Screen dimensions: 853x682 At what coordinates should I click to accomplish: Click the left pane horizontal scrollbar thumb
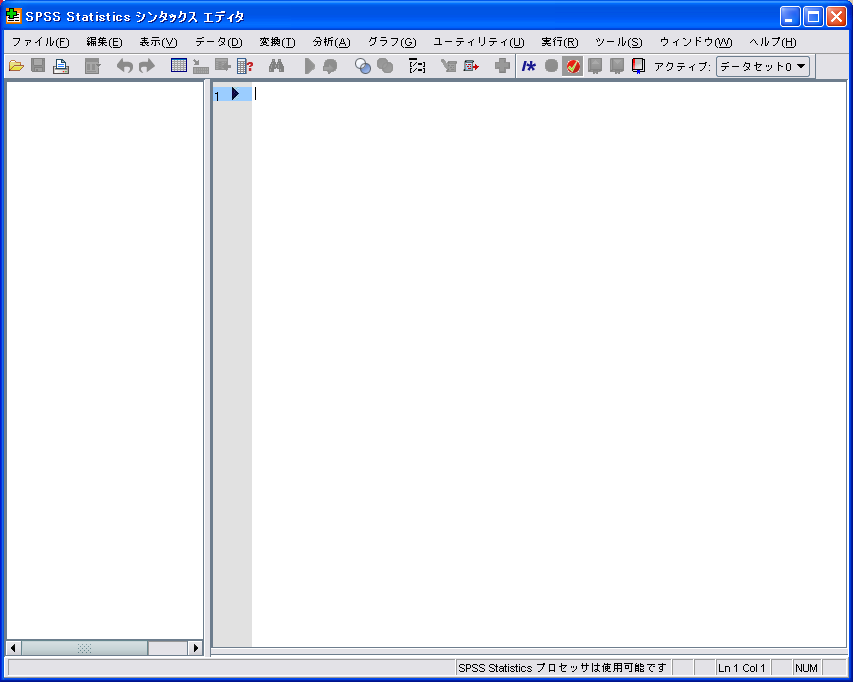coord(84,648)
